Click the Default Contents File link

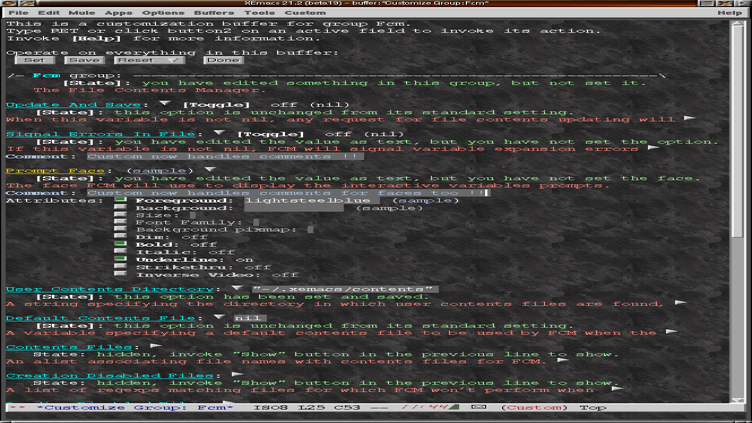coord(101,317)
